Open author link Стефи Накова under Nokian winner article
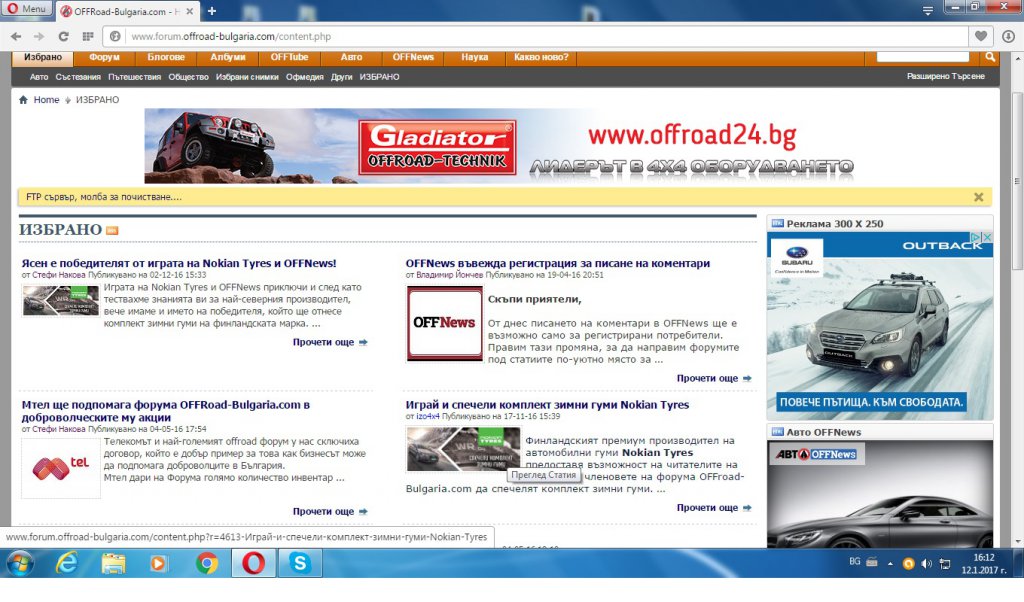 59,275
